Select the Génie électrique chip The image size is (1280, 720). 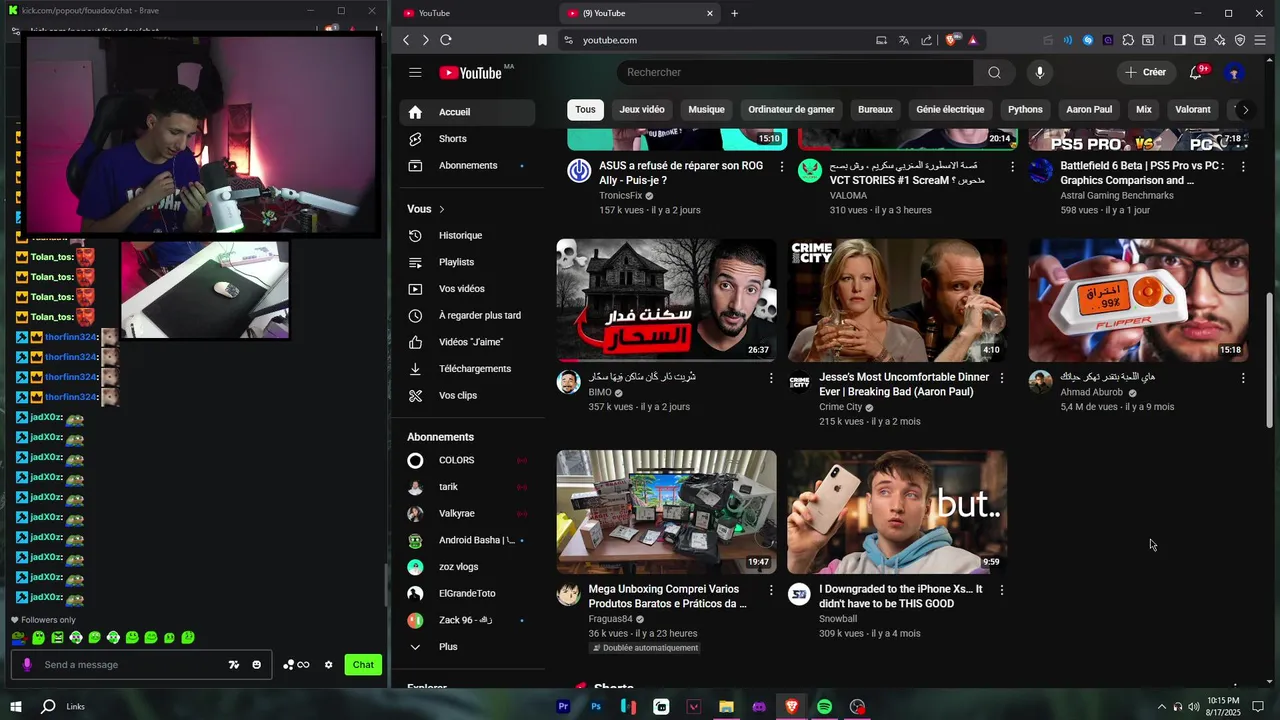[x=950, y=110]
